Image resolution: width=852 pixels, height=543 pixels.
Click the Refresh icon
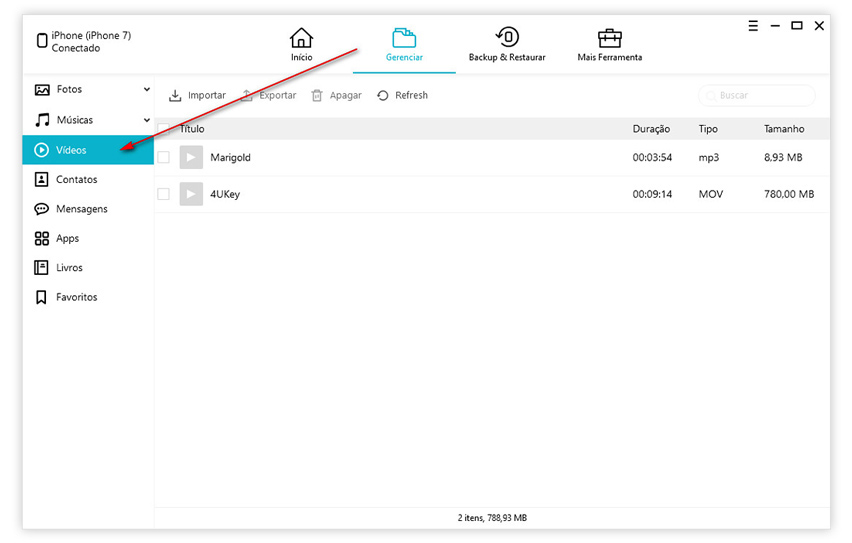(x=383, y=96)
